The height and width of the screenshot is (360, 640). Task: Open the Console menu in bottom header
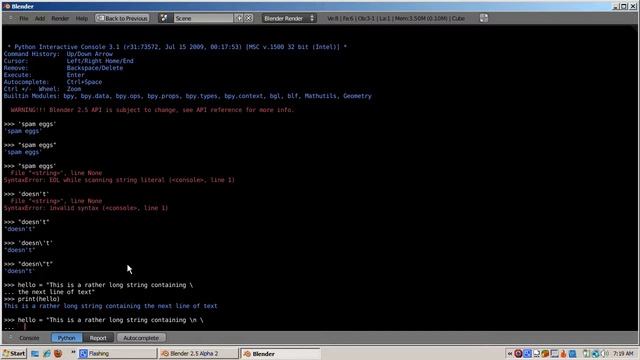(x=29, y=338)
